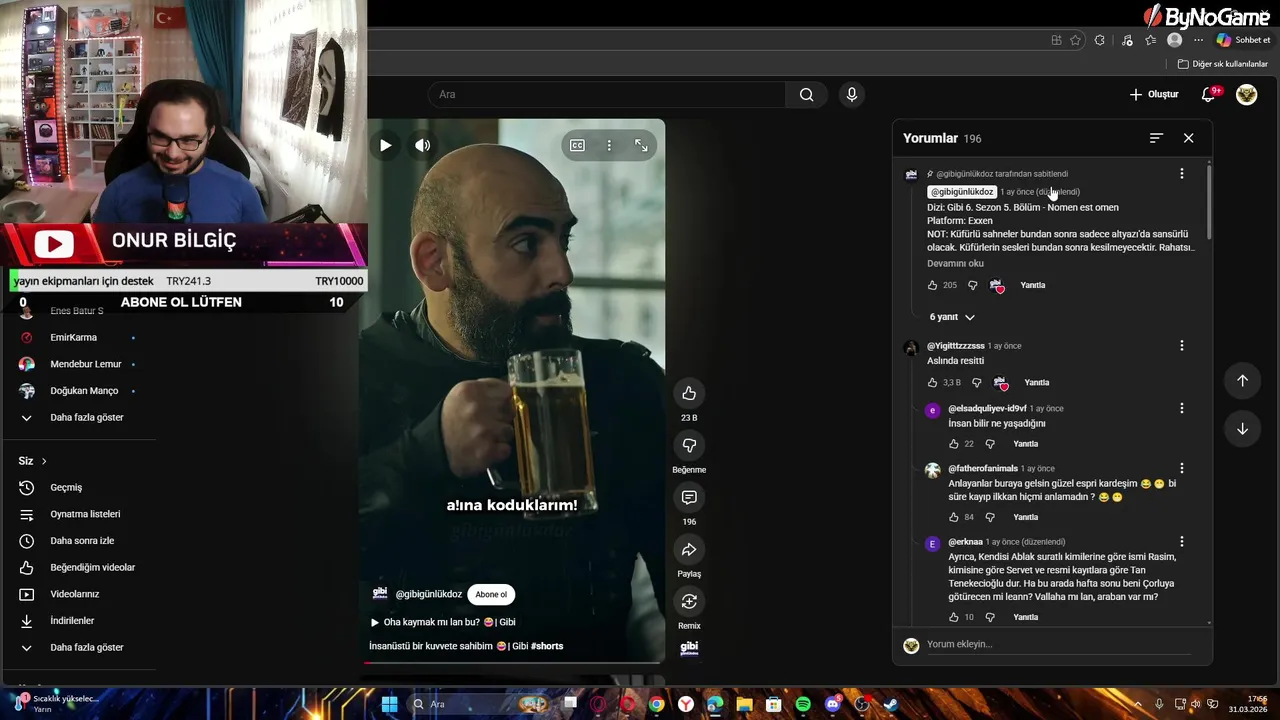Viewport: 1280px width, 720px height.
Task: Like the 'İnsan bilir ne yaşadığını' reply
Action: (953, 444)
